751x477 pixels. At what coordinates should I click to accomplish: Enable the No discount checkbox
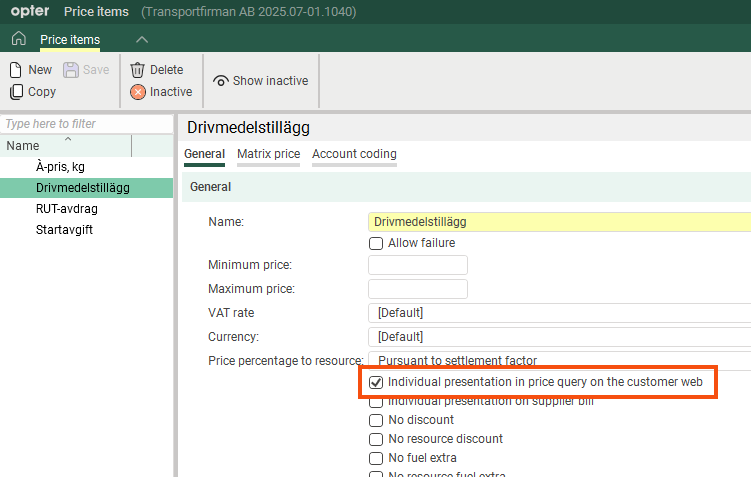click(x=376, y=420)
